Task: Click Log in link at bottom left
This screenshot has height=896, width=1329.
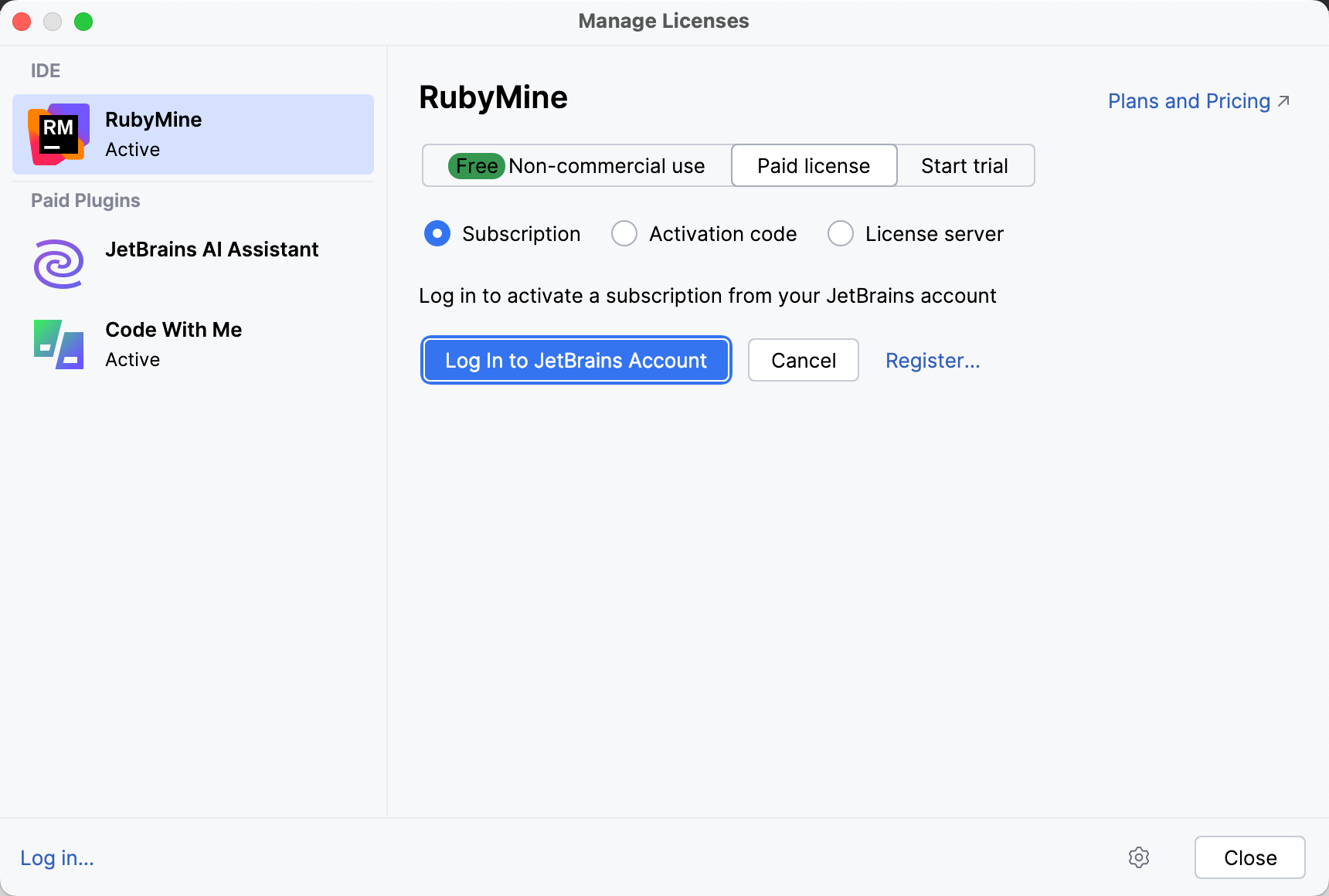Action: (x=56, y=857)
